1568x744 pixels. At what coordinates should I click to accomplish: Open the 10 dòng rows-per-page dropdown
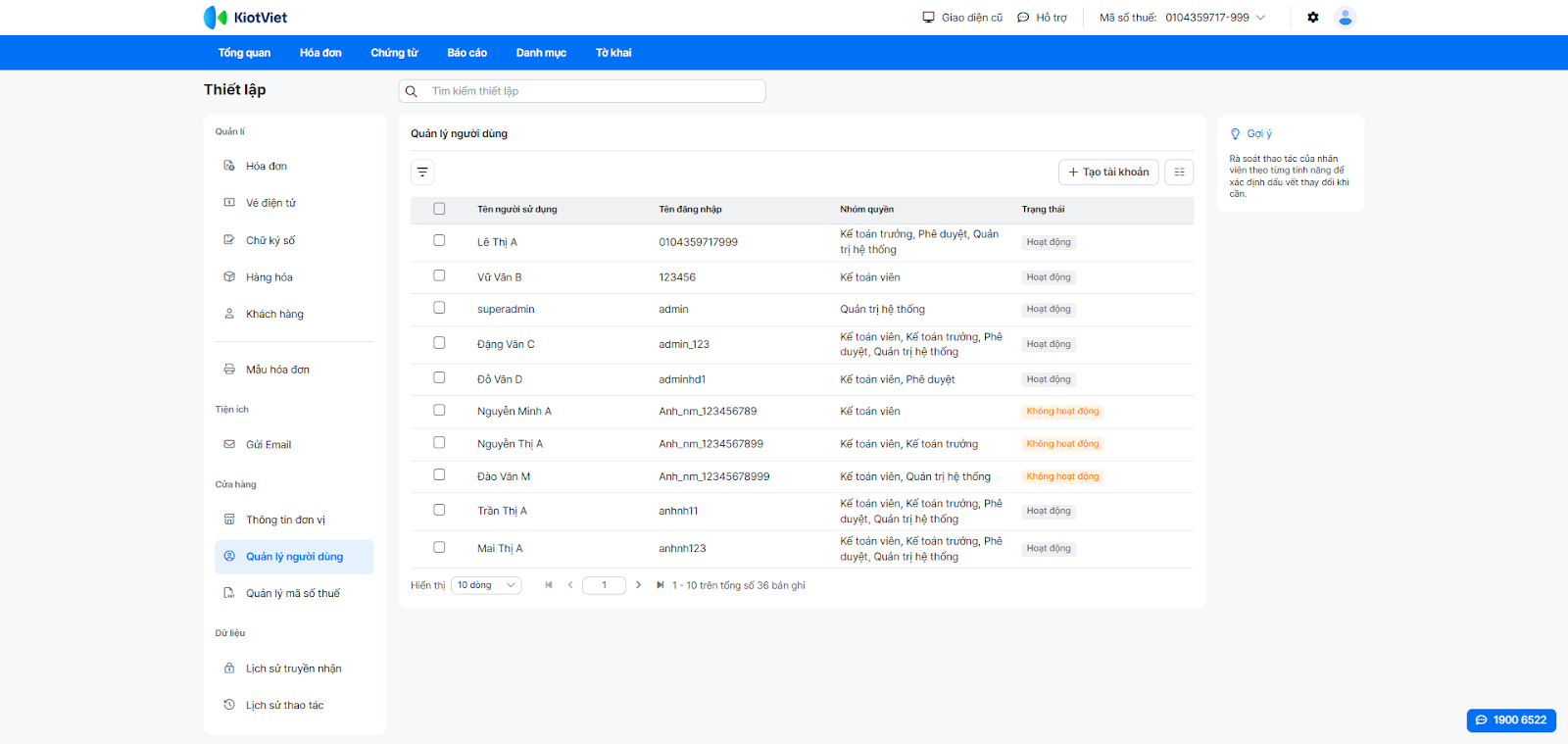tap(485, 585)
